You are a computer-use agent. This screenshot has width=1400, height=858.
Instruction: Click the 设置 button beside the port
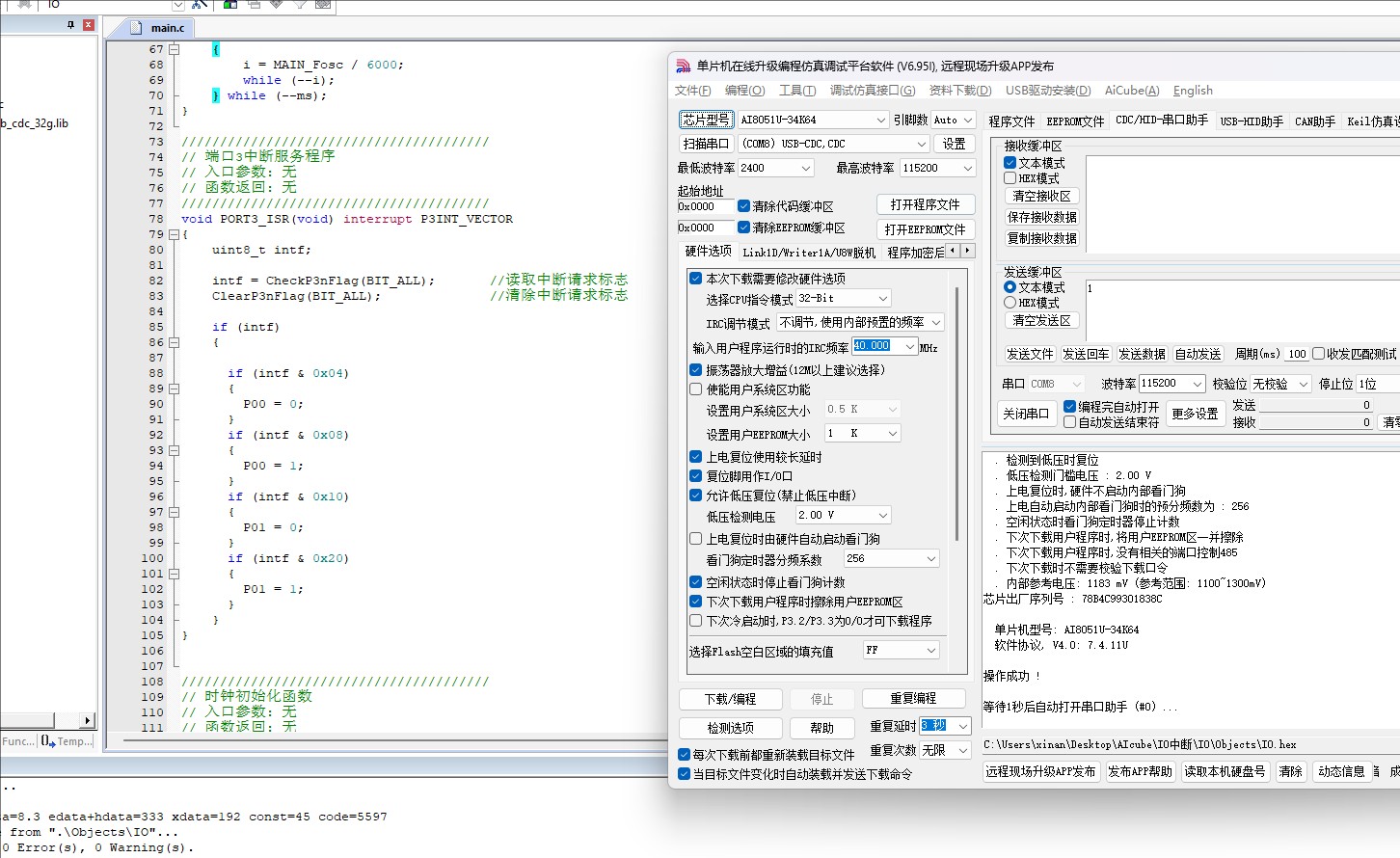955,144
